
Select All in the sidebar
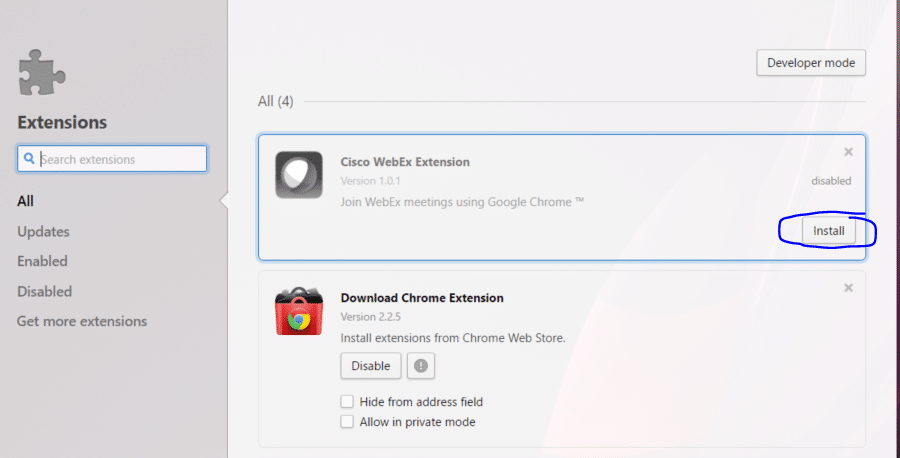25,201
